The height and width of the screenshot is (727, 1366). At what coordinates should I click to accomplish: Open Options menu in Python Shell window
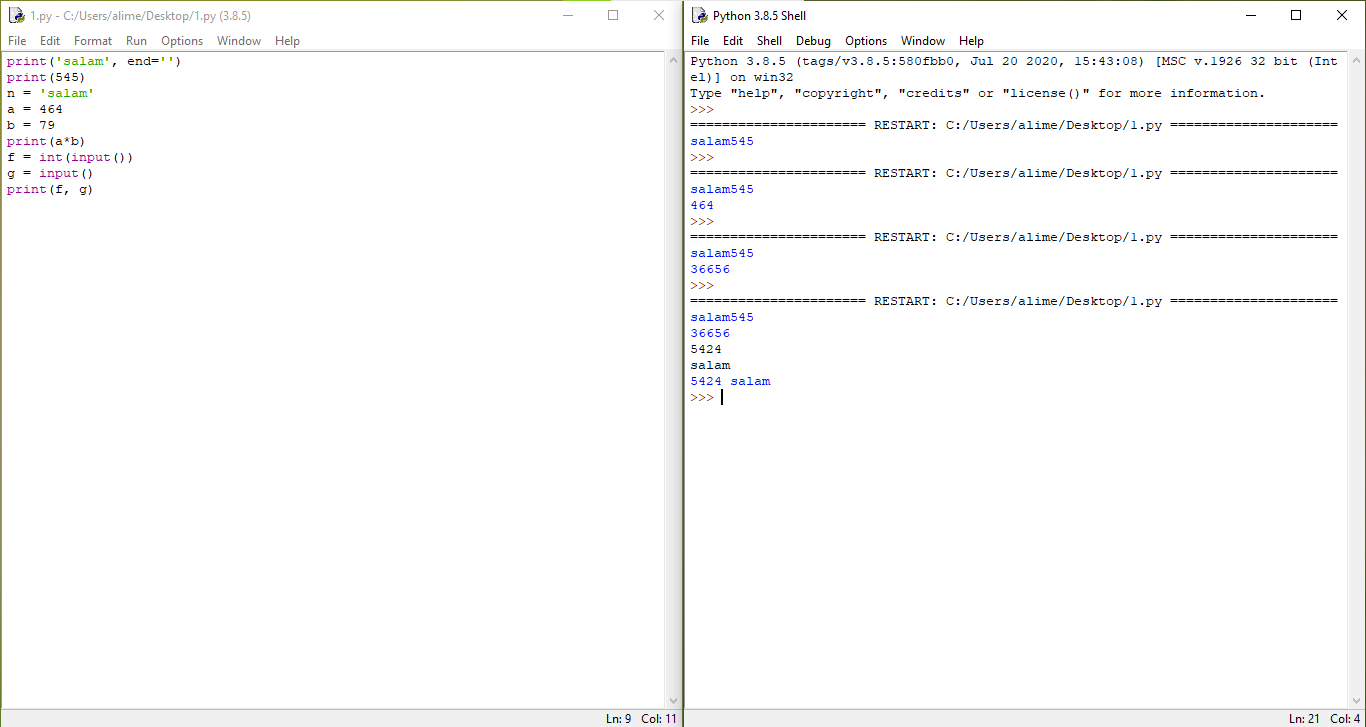[x=866, y=41]
